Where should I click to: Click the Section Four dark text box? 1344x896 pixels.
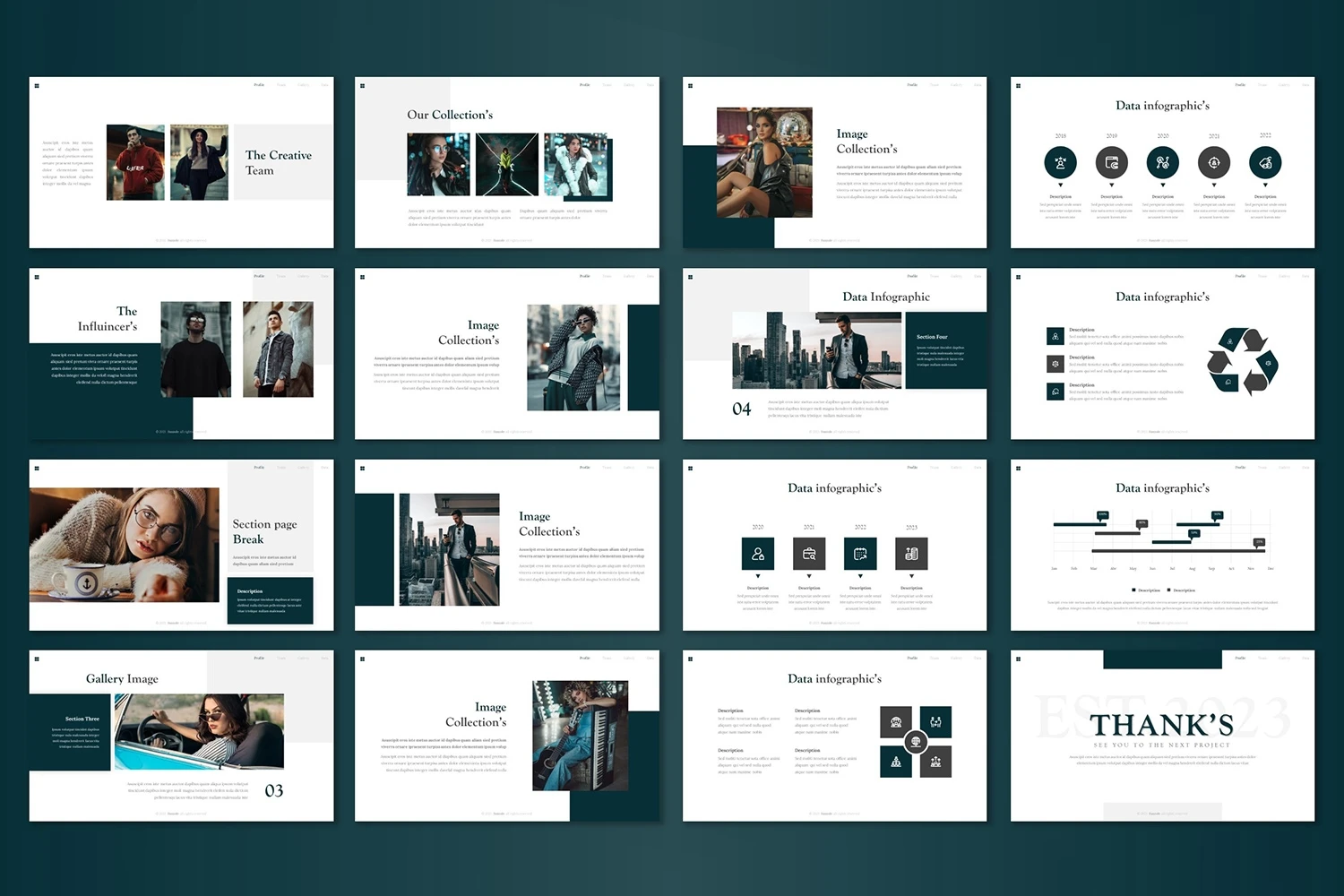tap(945, 350)
